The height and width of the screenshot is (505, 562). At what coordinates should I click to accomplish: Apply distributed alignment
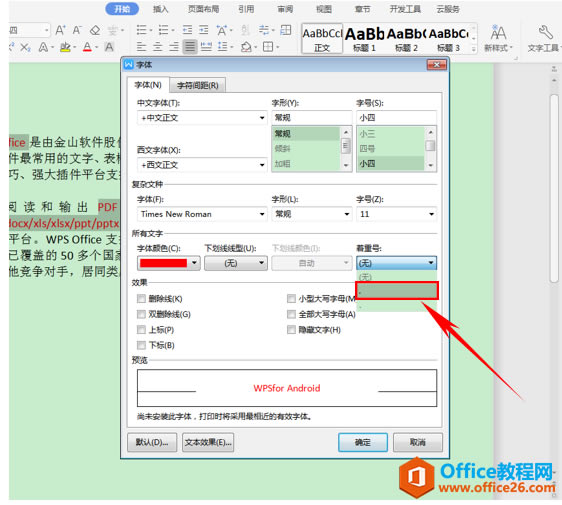click(206, 47)
